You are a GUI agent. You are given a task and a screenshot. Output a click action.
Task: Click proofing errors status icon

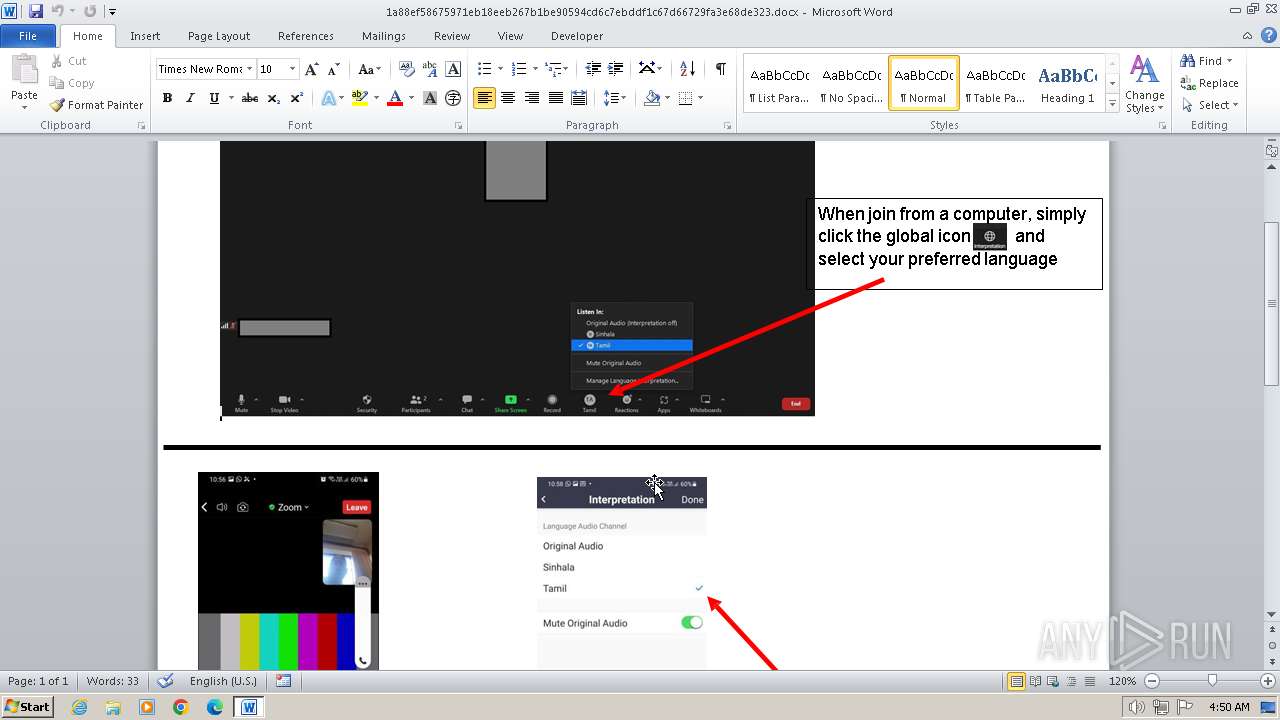coord(166,681)
